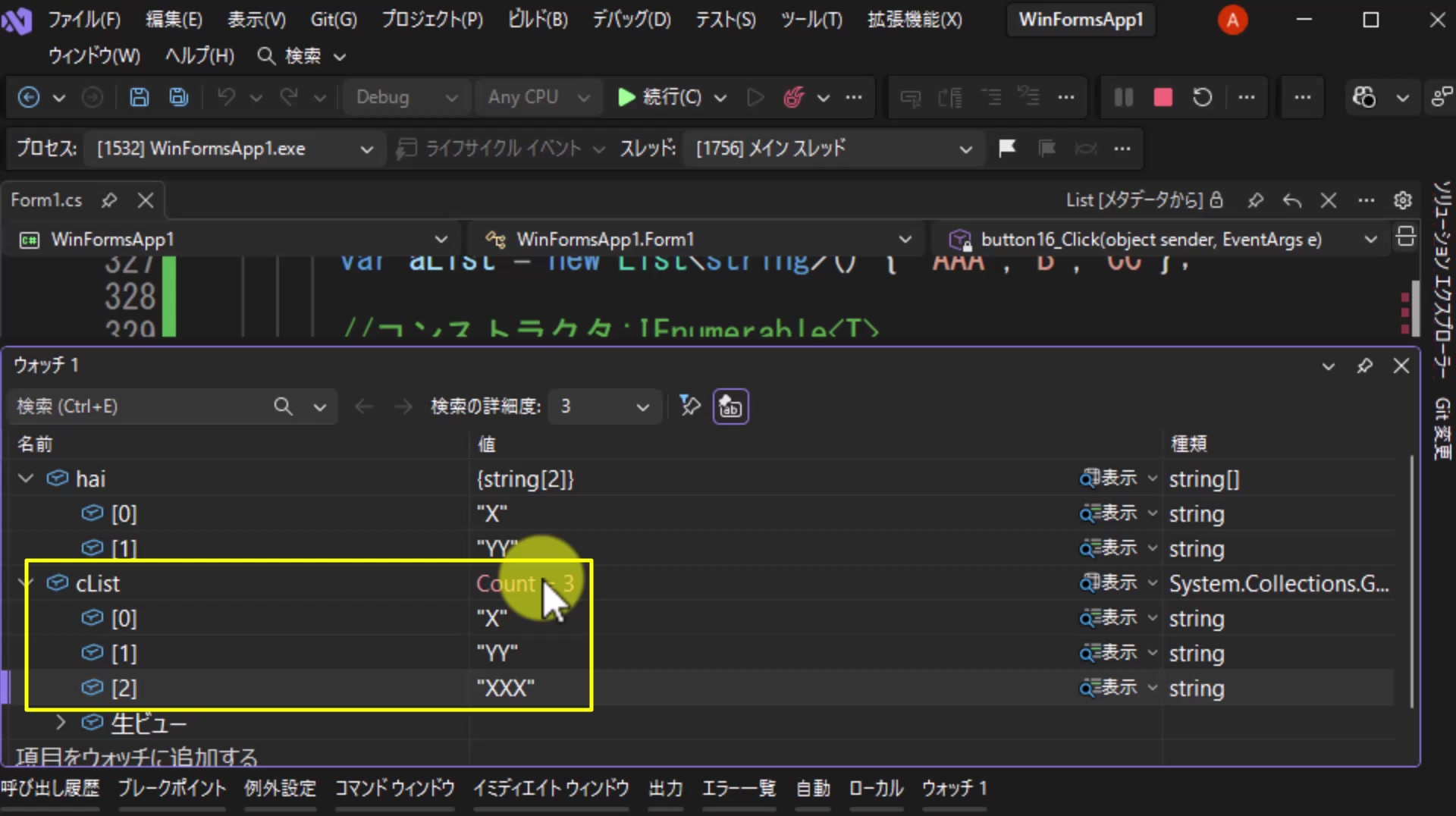Click 項目をウォッチに追加する row
This screenshot has height=816, width=1456.
click(136, 757)
